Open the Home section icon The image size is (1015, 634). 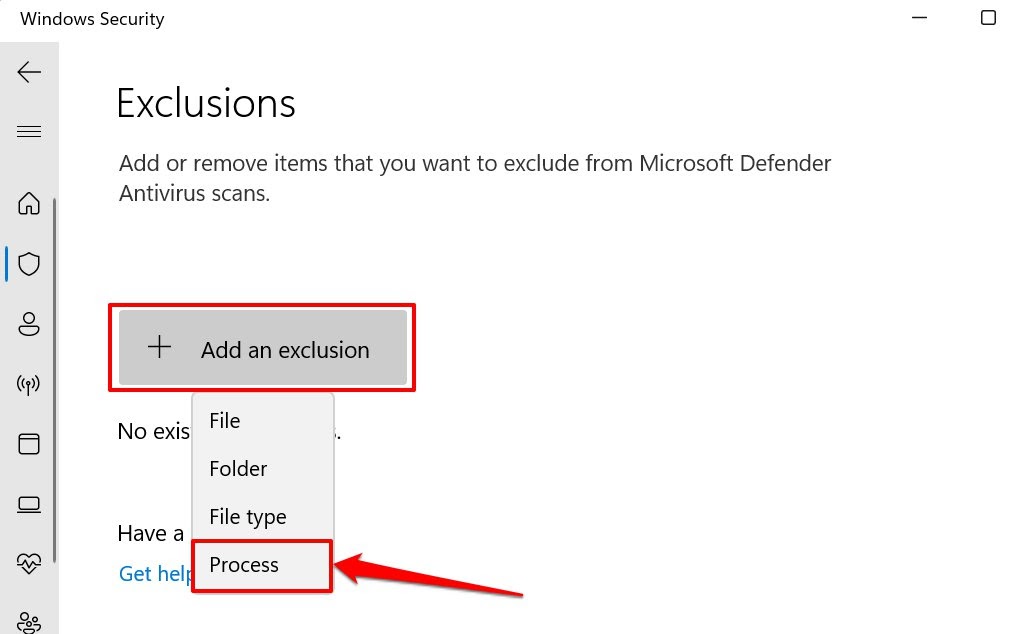click(29, 204)
